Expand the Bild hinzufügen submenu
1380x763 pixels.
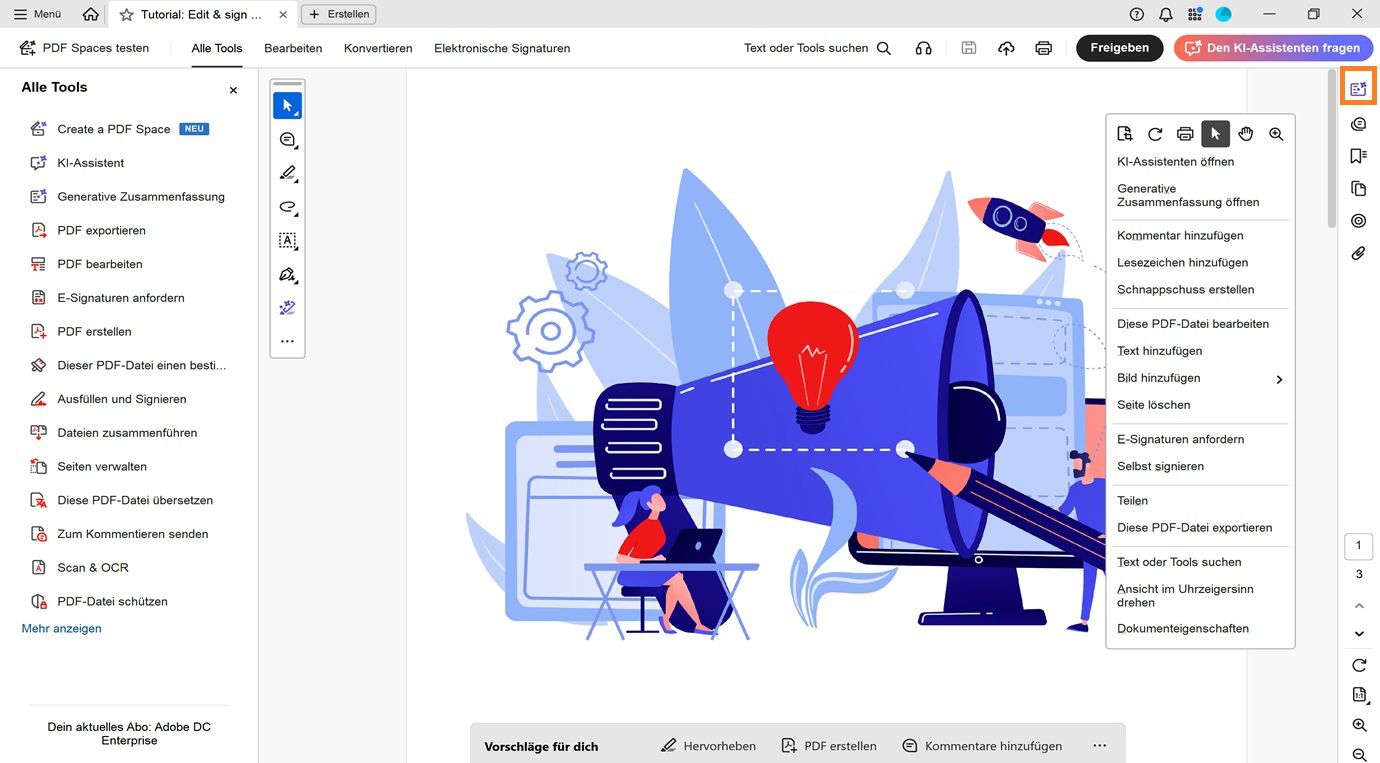coord(1279,379)
